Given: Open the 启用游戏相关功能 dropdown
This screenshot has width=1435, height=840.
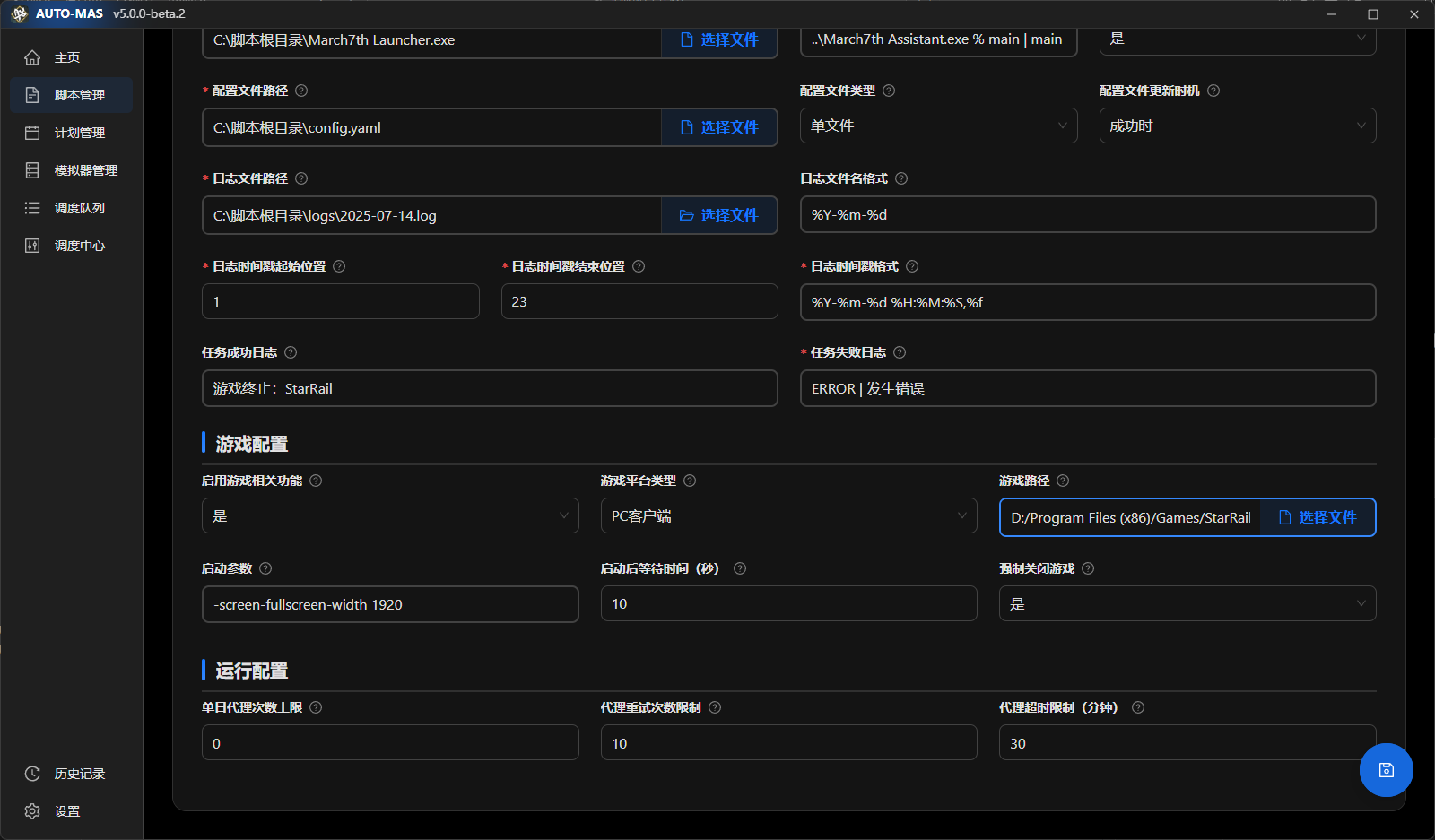Looking at the screenshot, I should [390, 516].
